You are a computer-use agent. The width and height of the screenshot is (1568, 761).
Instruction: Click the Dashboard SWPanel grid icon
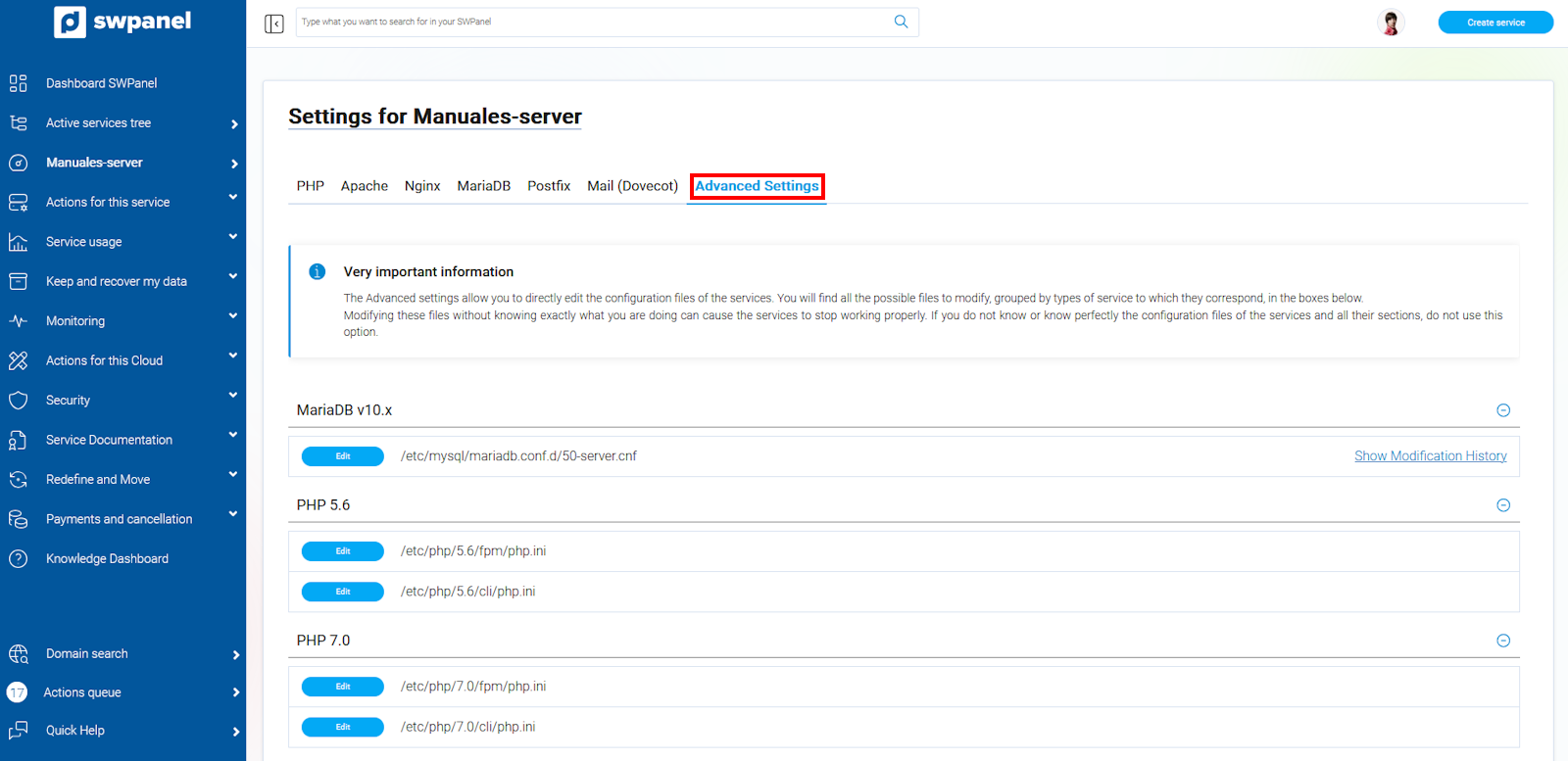pos(18,83)
